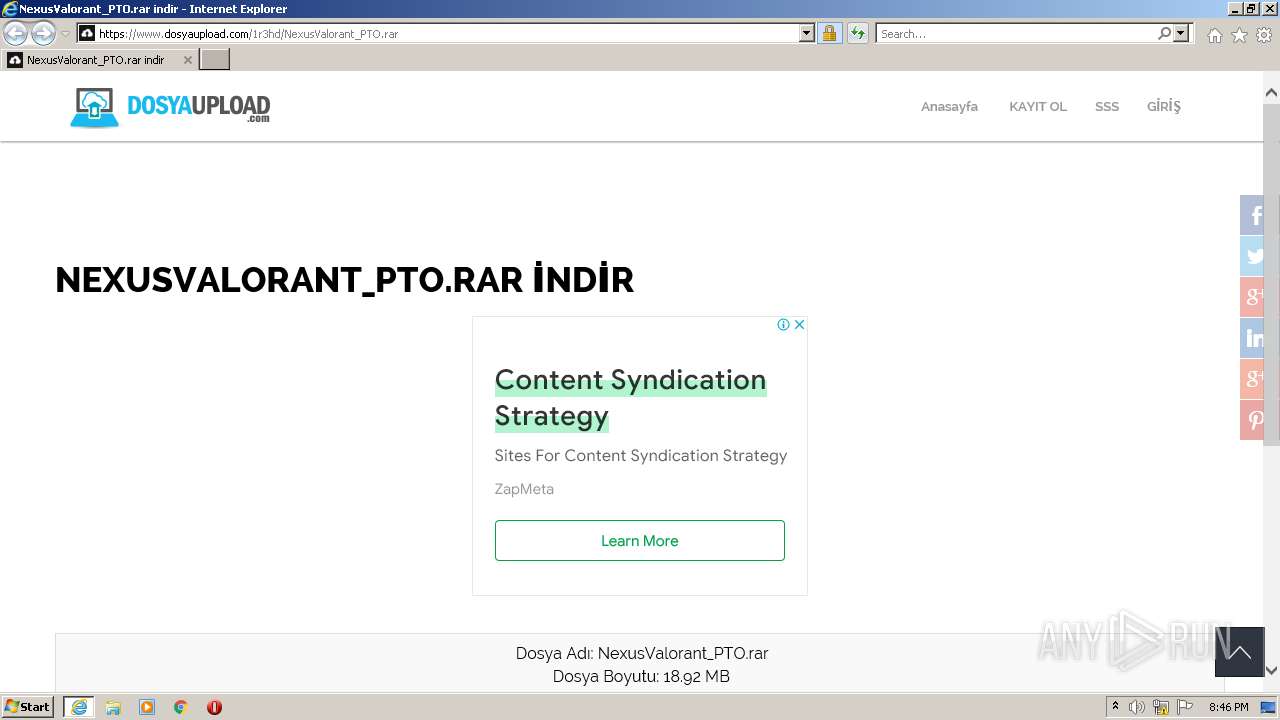This screenshot has width=1280, height=720.
Task: Click the search magnifier icon
Action: click(x=1164, y=34)
